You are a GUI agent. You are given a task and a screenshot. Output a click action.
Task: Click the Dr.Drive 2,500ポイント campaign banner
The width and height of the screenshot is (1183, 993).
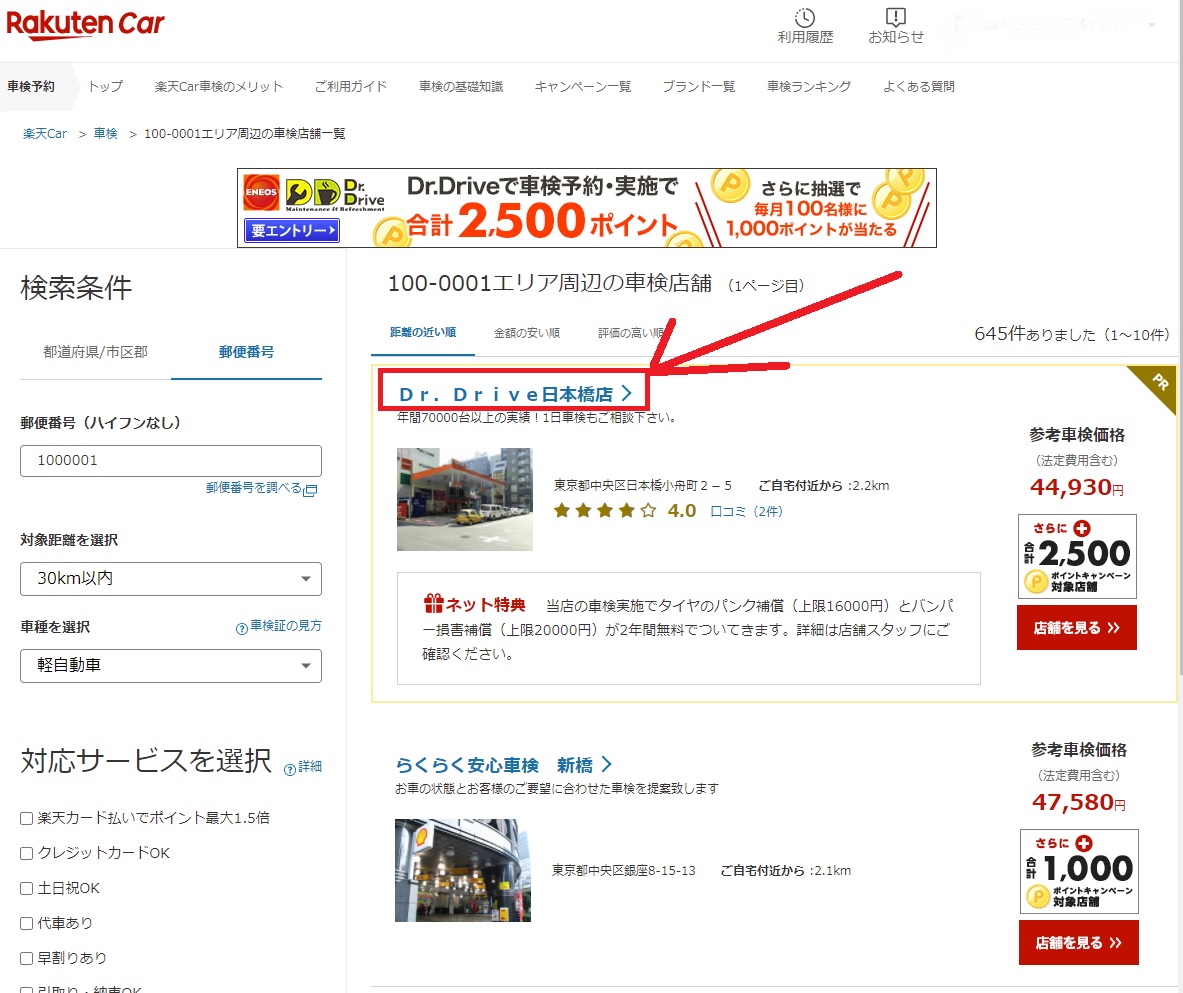[587, 208]
